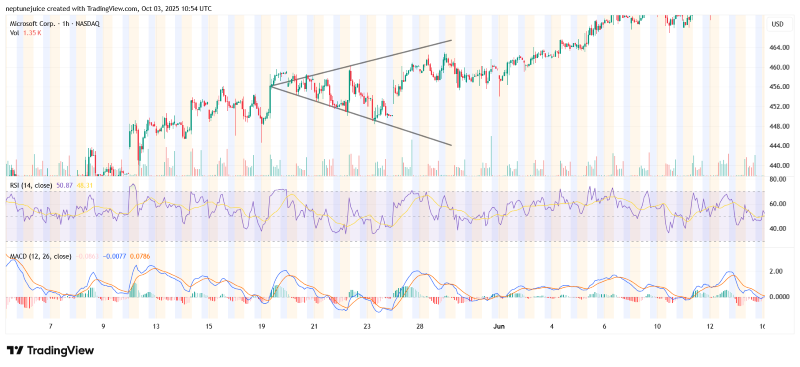800x367 pixels.
Task: Click the yellow RSI value 48.31
Action: click(x=84, y=185)
